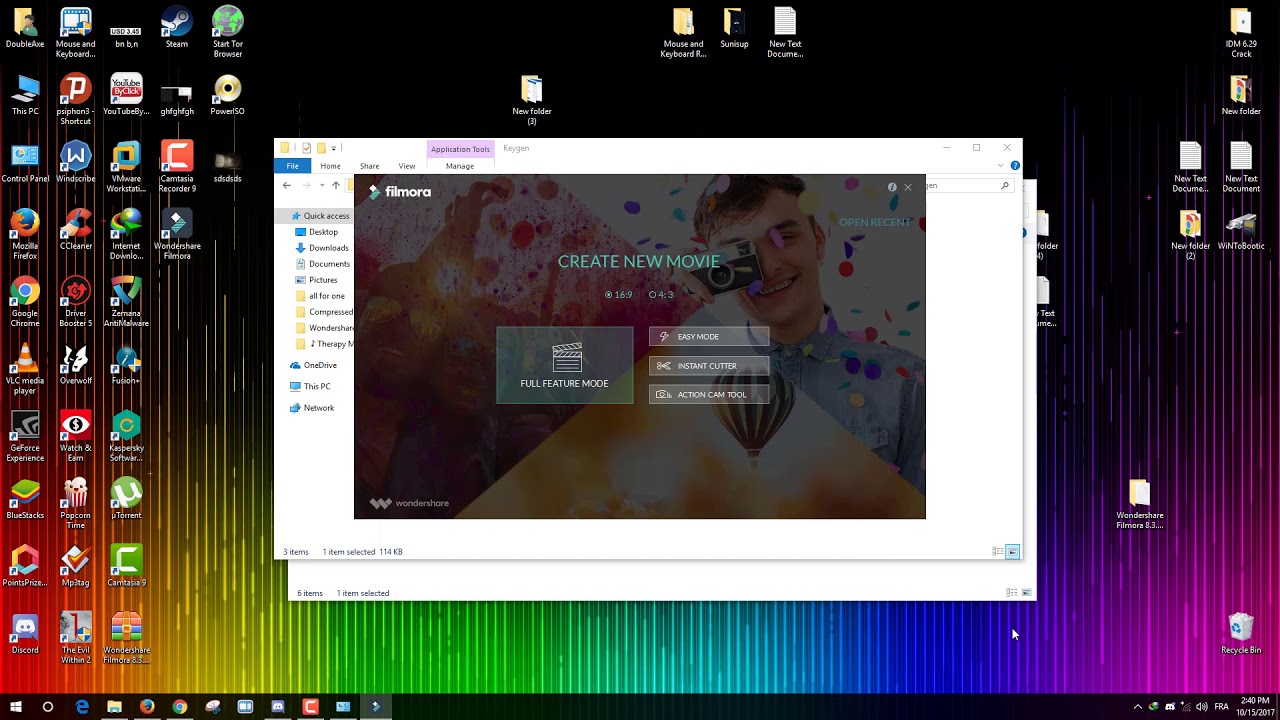Launch Filmora Full Feature Mode
1280x720 pixels.
click(x=564, y=365)
